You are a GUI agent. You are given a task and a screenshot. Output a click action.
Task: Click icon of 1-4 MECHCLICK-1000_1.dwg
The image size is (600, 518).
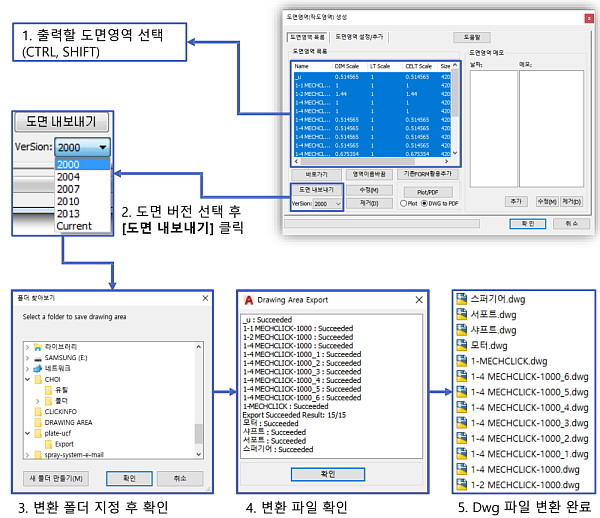coord(461,454)
